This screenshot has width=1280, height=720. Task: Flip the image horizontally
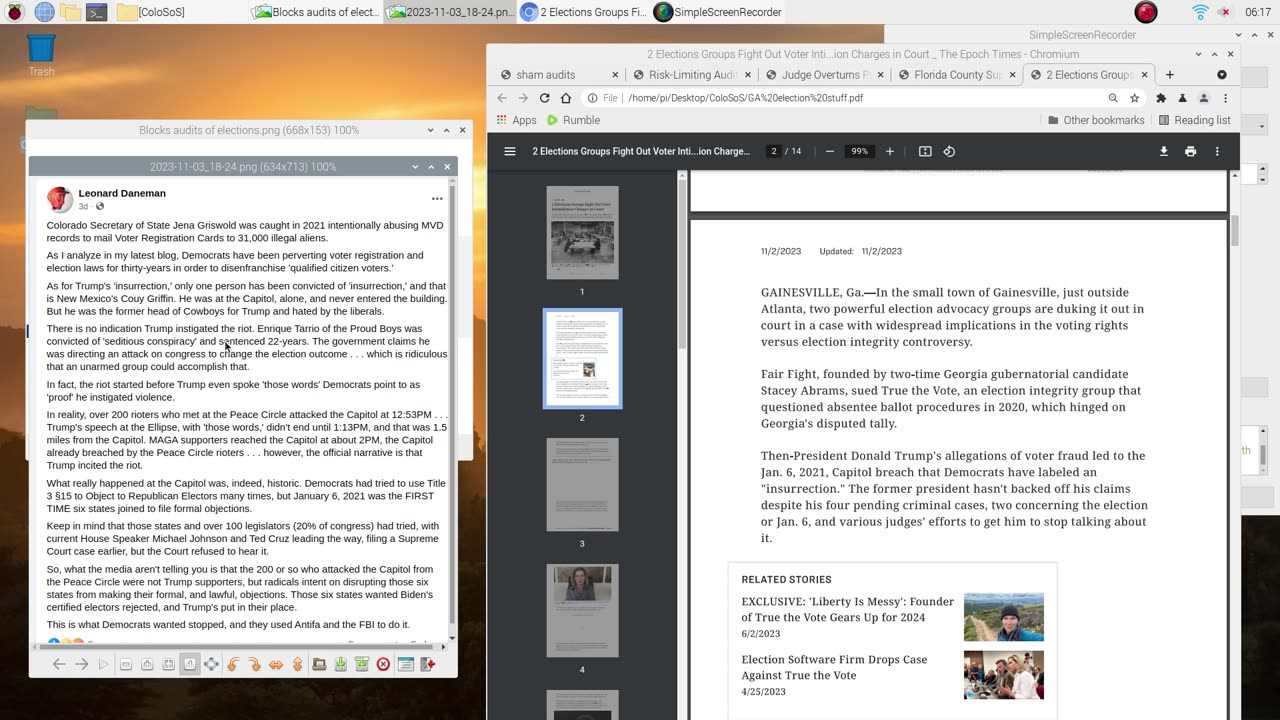pos(276,664)
